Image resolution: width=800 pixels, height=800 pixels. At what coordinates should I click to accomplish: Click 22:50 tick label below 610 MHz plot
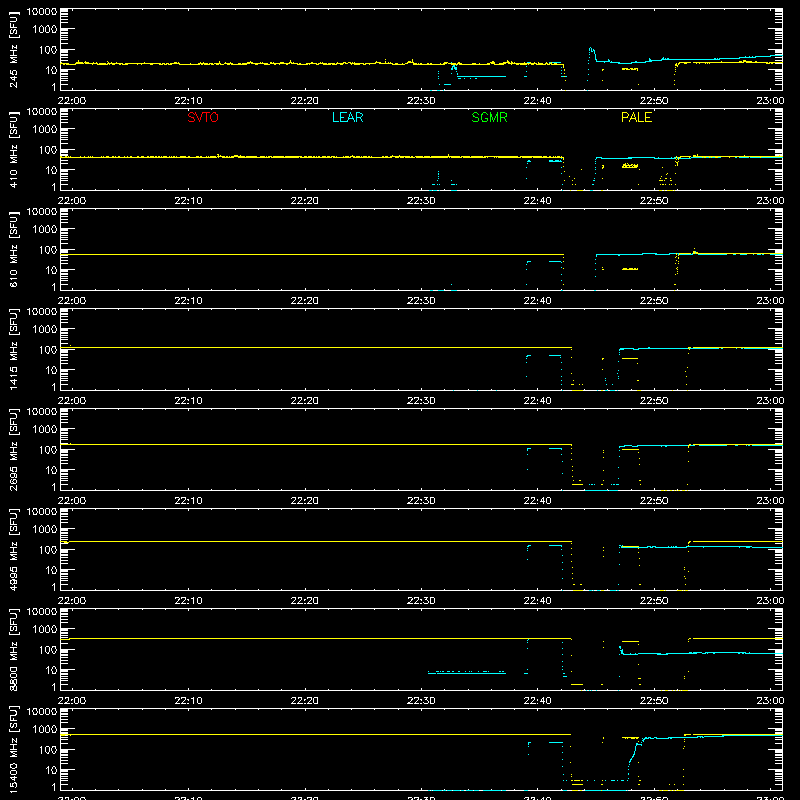tap(654, 301)
